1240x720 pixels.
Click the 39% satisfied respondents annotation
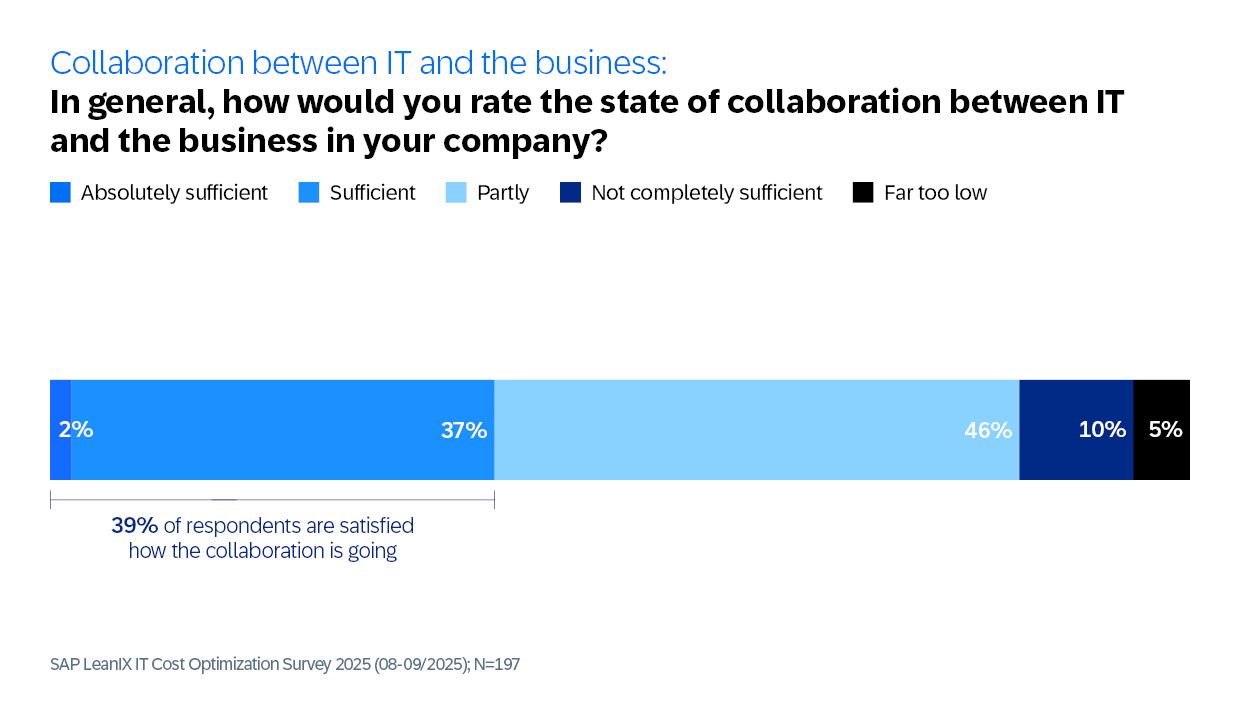click(263, 538)
